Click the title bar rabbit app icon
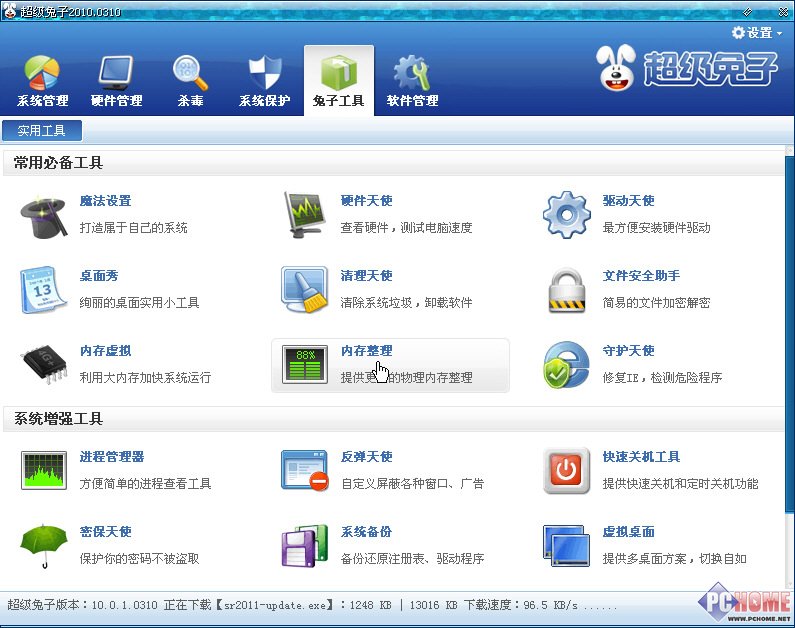The height and width of the screenshot is (628, 795). click(x=9, y=10)
